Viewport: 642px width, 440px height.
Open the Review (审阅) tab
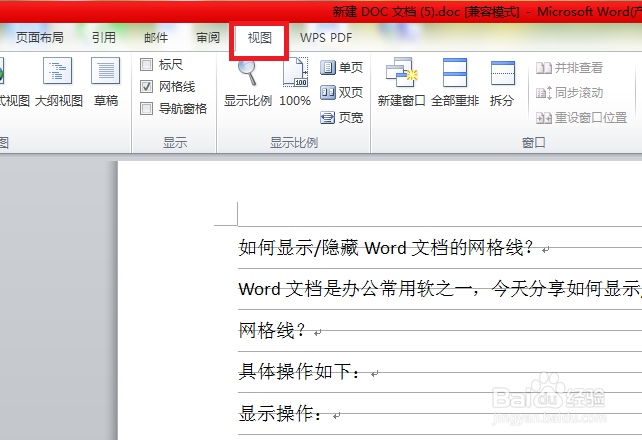point(208,38)
